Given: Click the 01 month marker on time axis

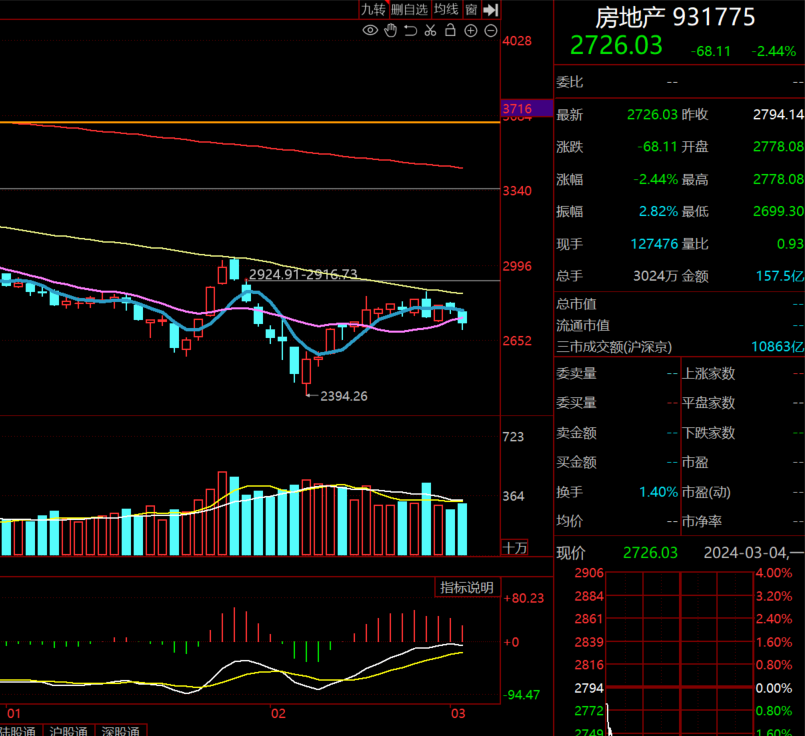Looking at the screenshot, I should [14, 713].
